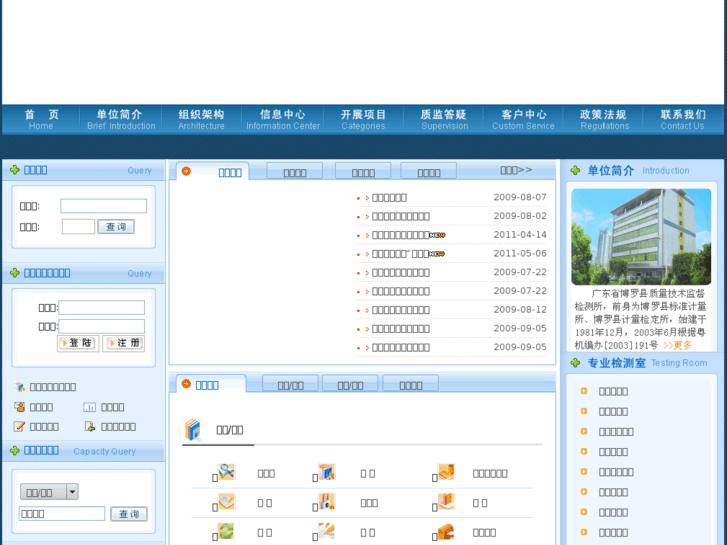This screenshot has height=545, width=727.
Task: Open the 首页 Home menu item
Action: coord(41,120)
